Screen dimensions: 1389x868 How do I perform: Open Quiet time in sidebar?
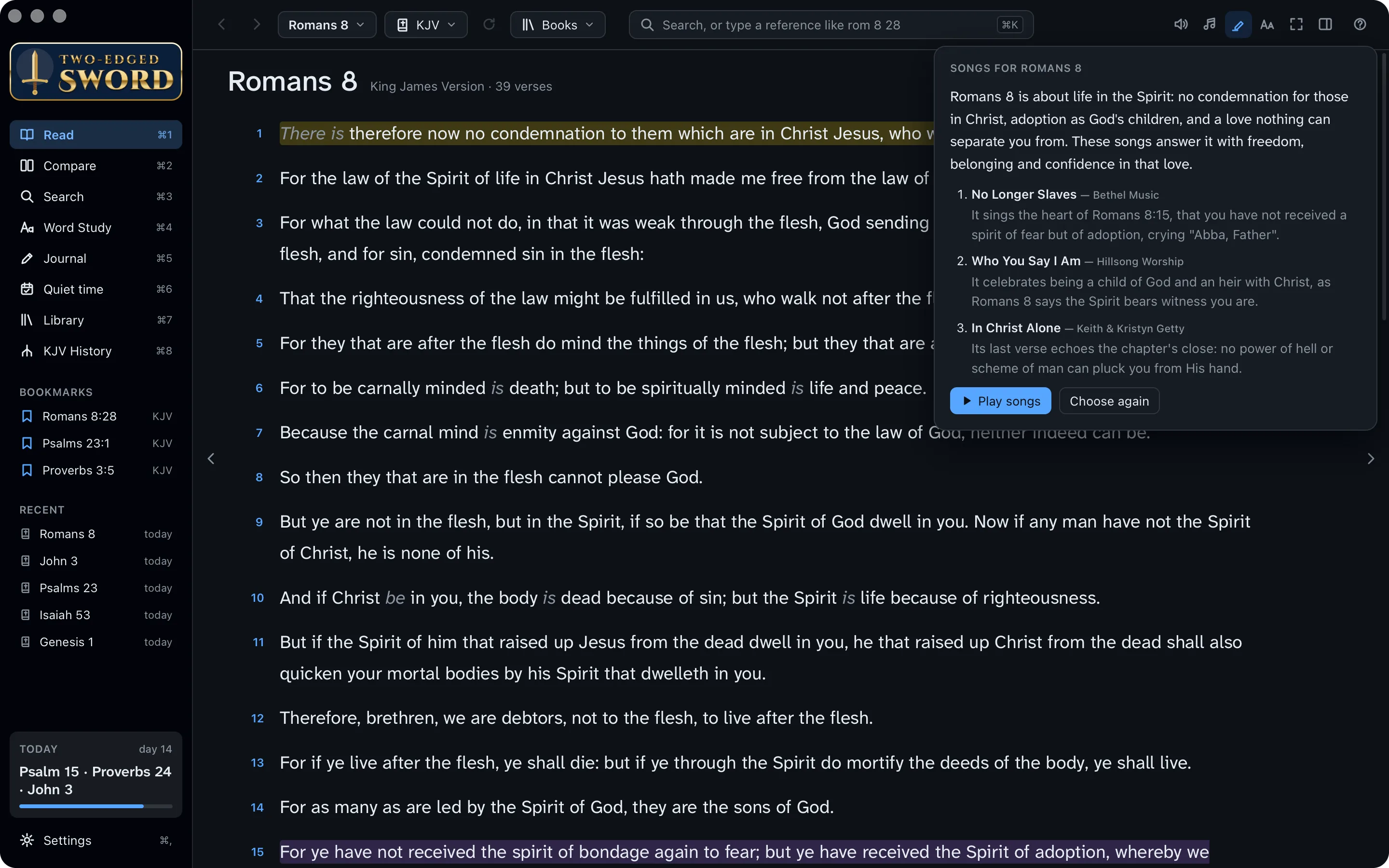tap(96, 289)
